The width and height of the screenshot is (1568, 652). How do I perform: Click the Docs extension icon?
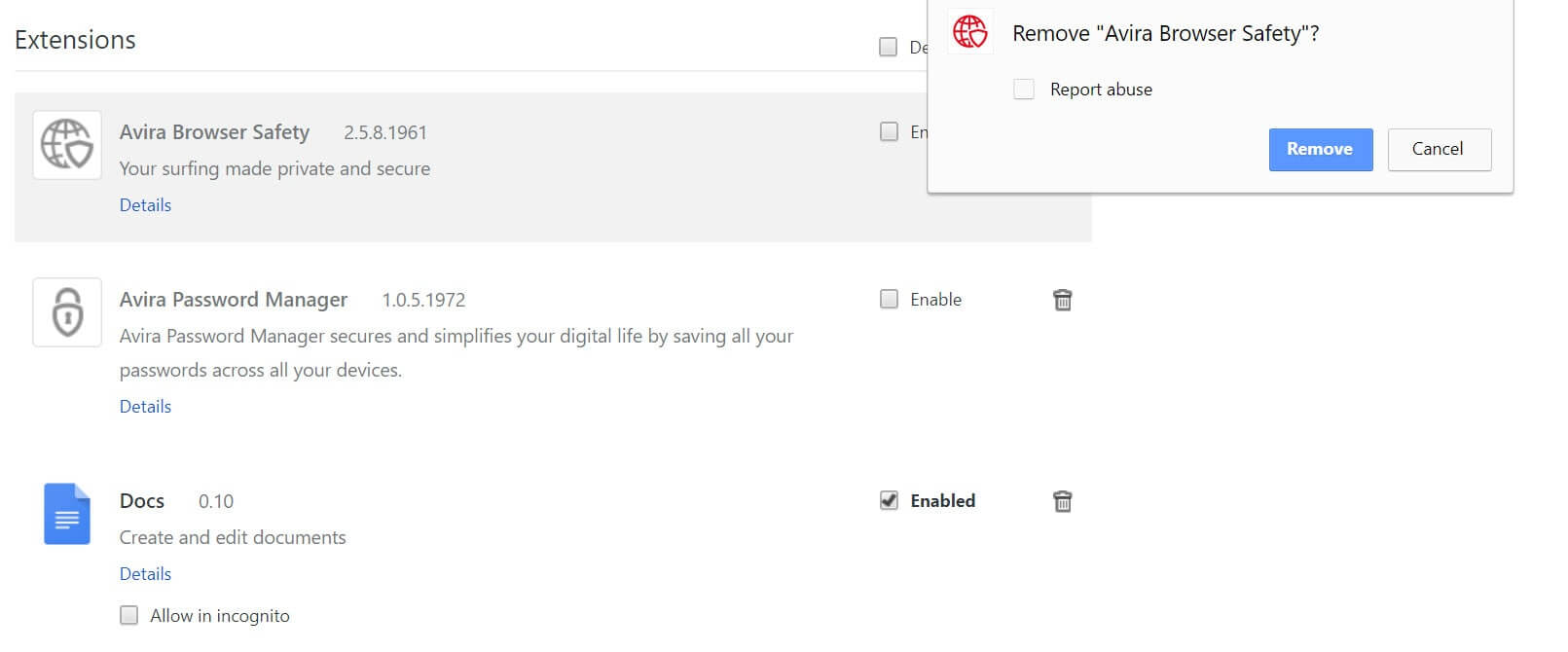point(67,514)
